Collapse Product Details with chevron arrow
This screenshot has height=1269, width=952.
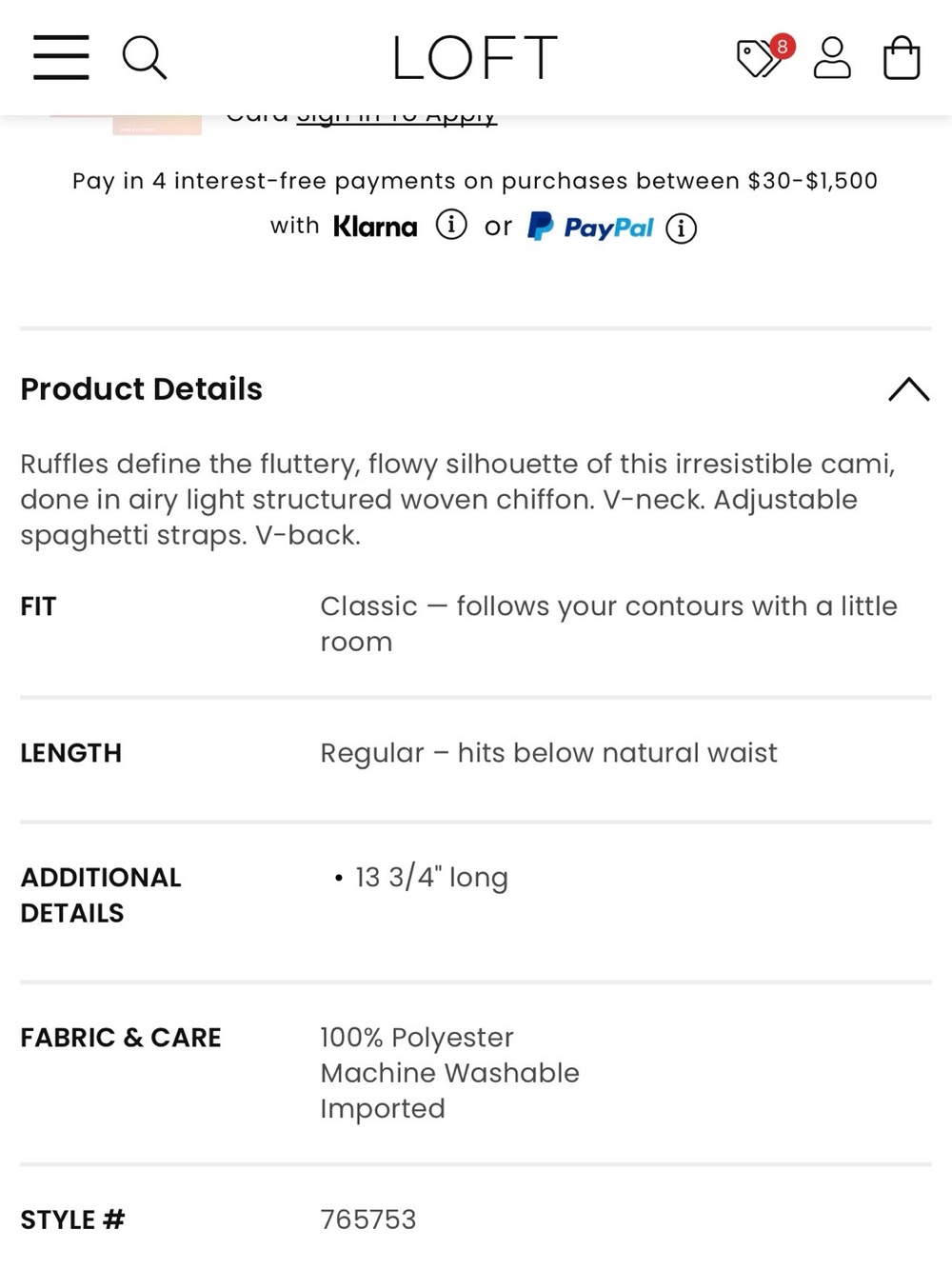tap(908, 388)
